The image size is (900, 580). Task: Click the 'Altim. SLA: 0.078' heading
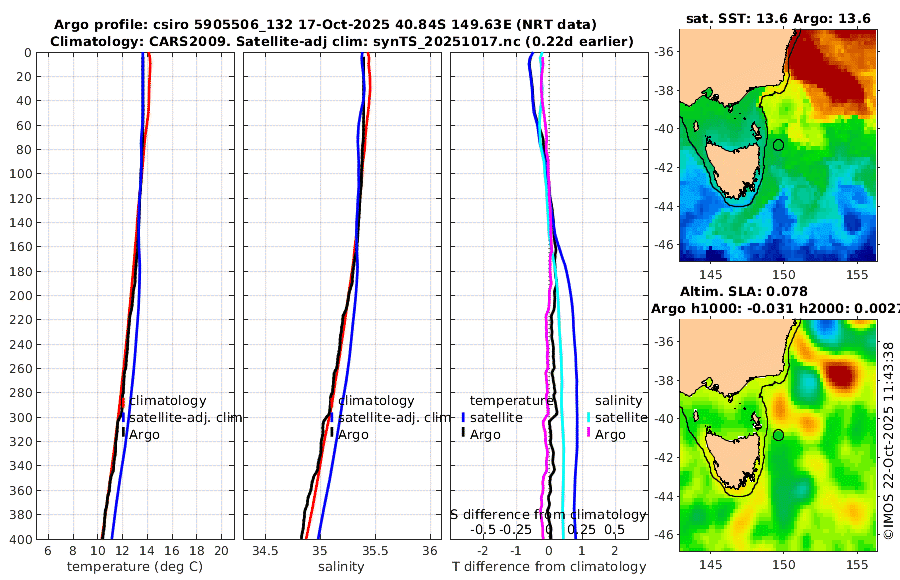[743, 292]
